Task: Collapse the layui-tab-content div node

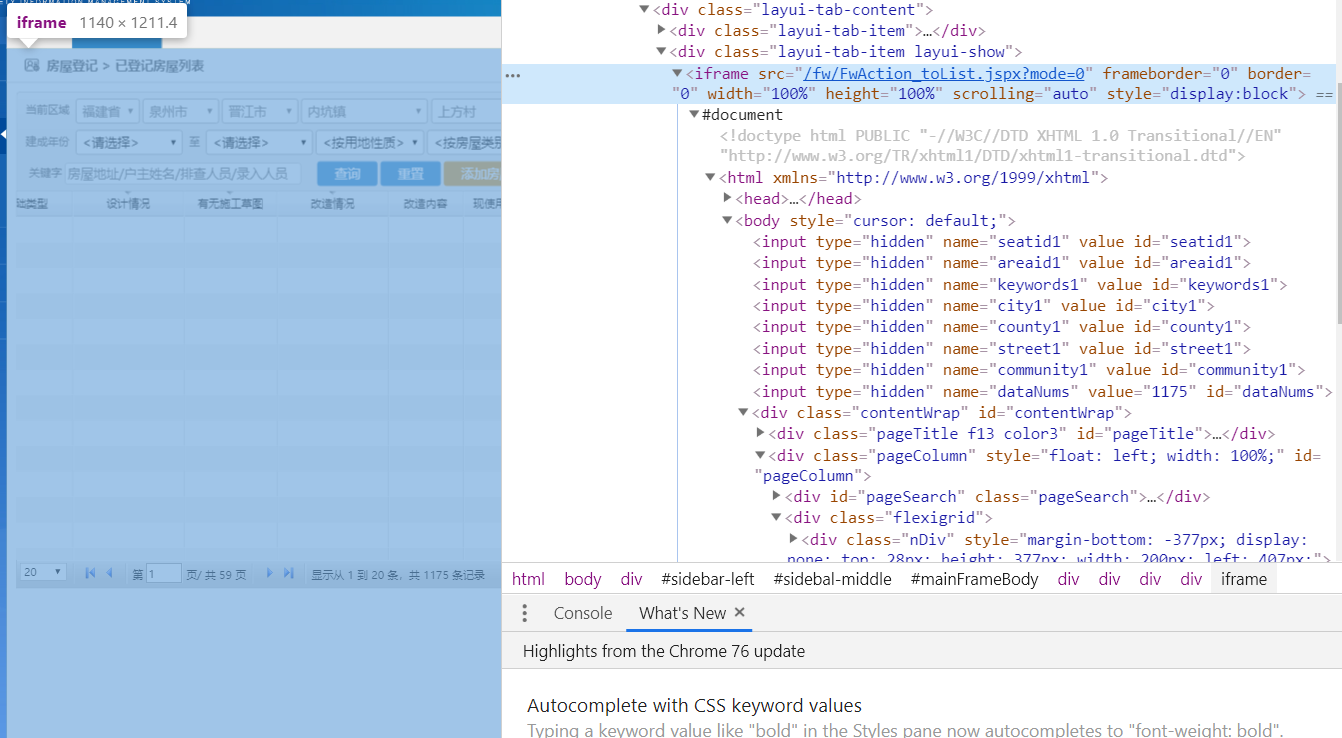Action: click(x=644, y=9)
